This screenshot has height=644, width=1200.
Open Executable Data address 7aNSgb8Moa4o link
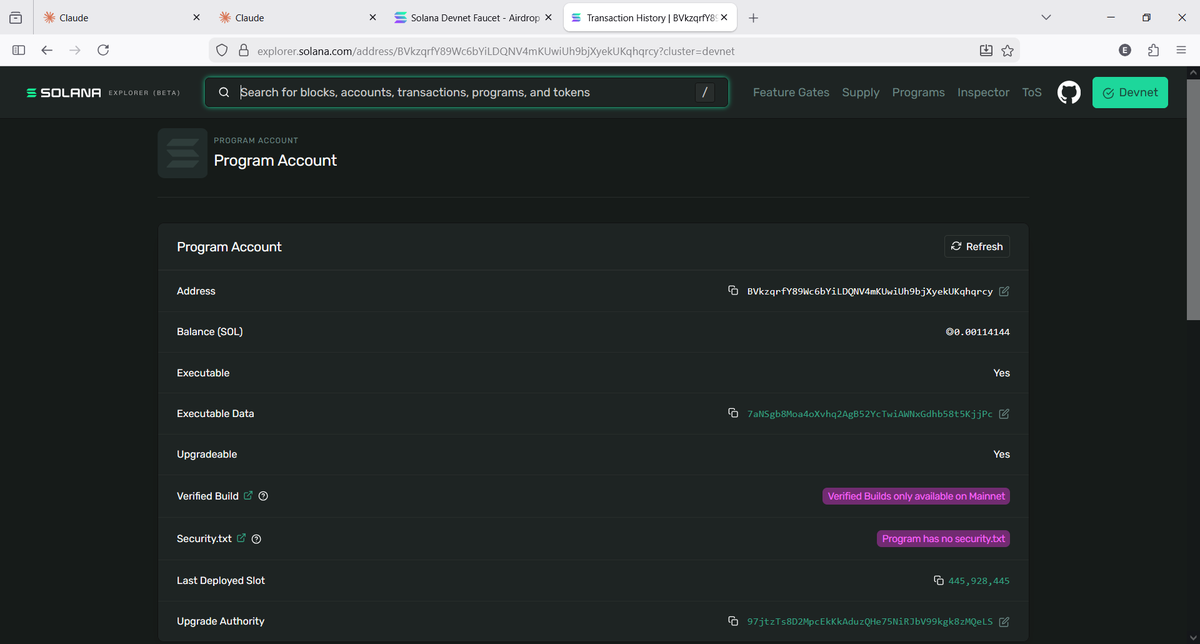870,413
